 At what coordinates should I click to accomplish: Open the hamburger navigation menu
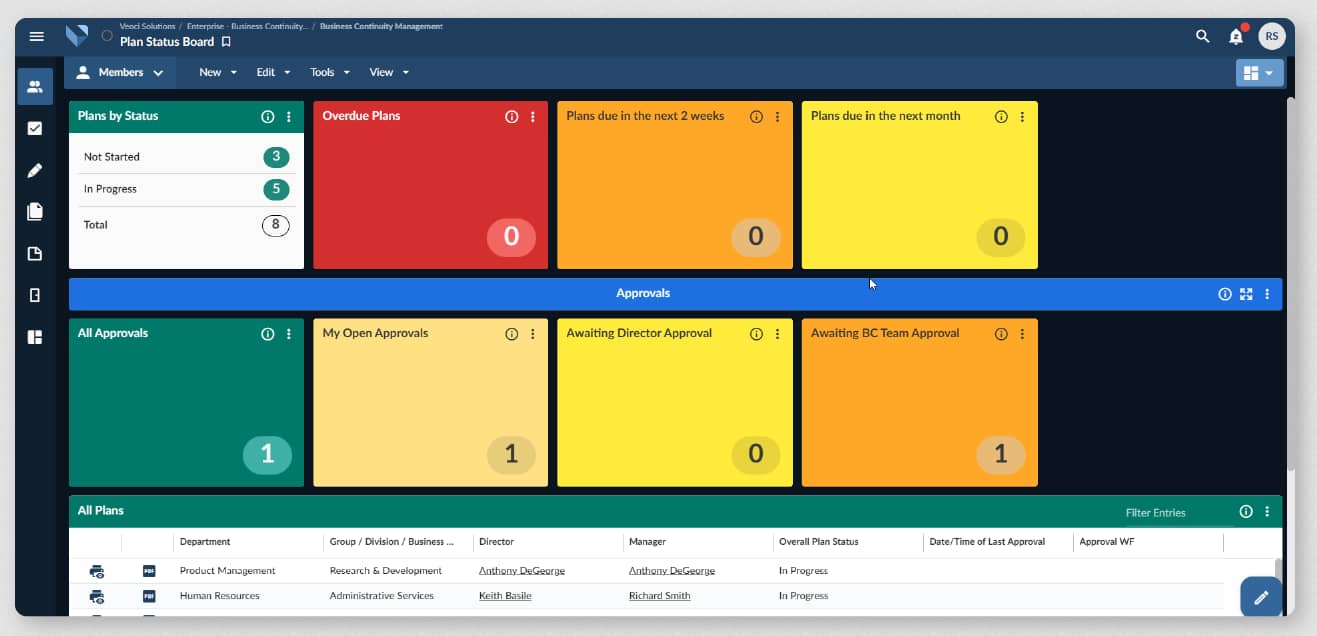[37, 36]
